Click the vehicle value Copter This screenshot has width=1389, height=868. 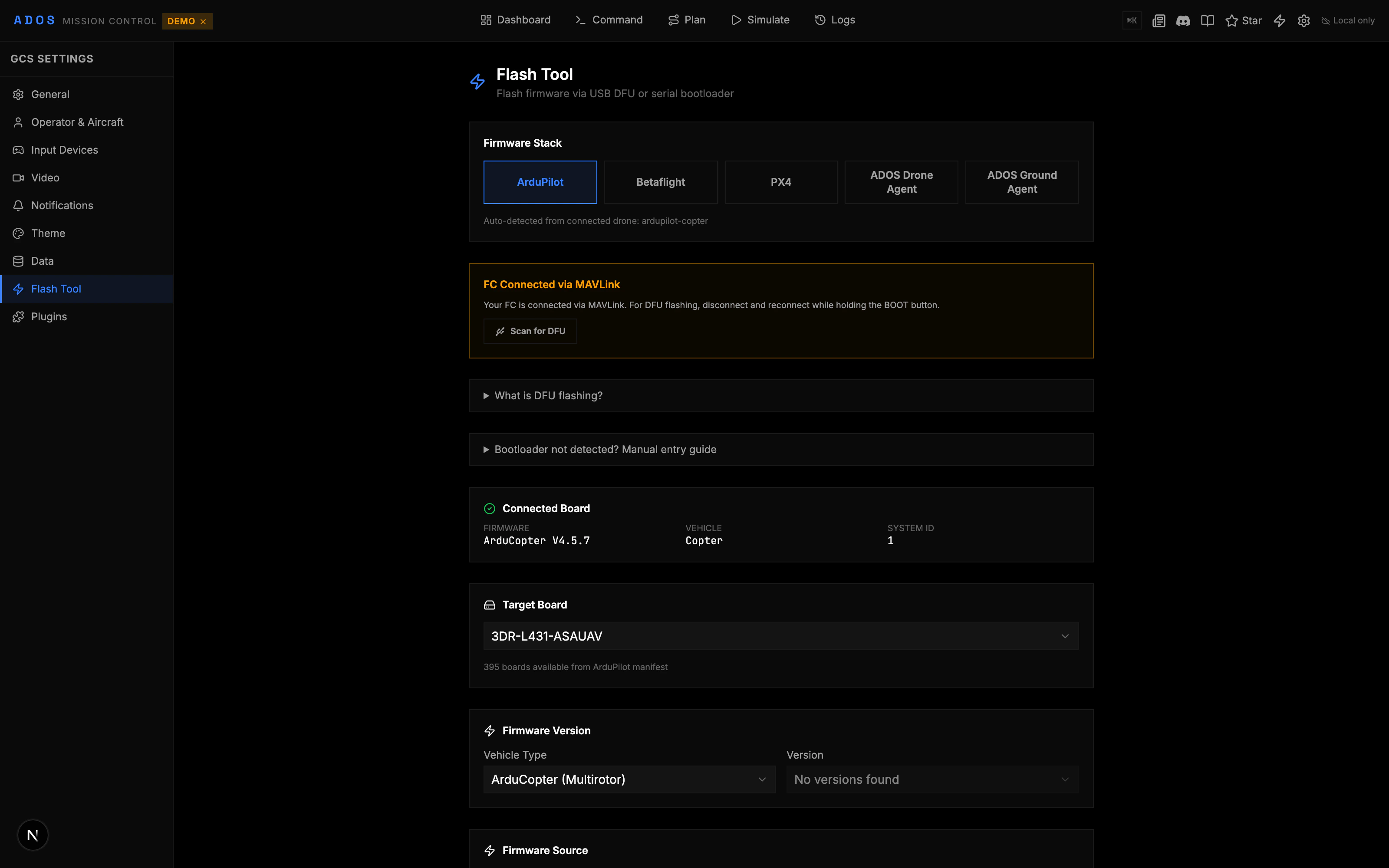(x=704, y=541)
